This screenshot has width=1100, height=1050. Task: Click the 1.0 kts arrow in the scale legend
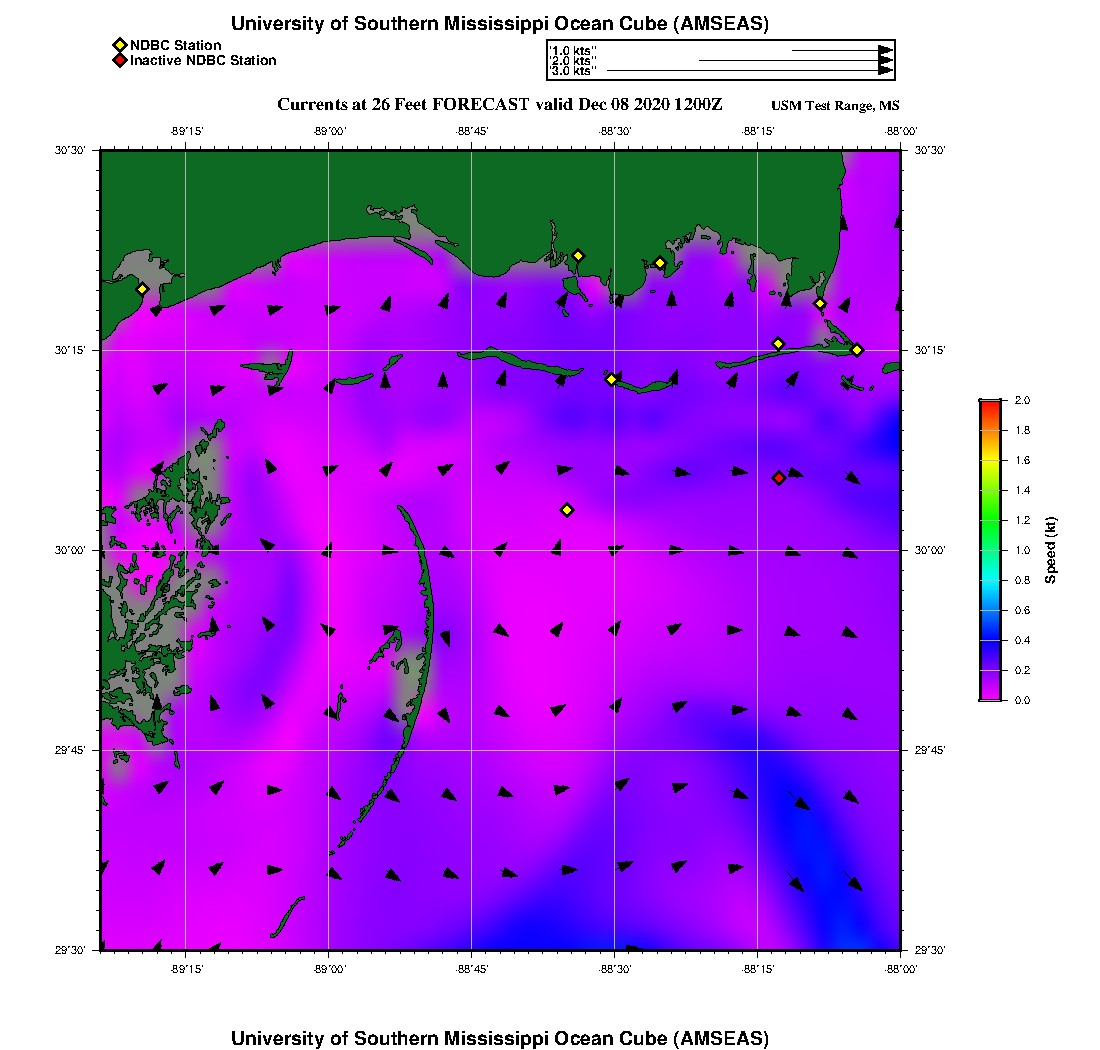click(840, 49)
